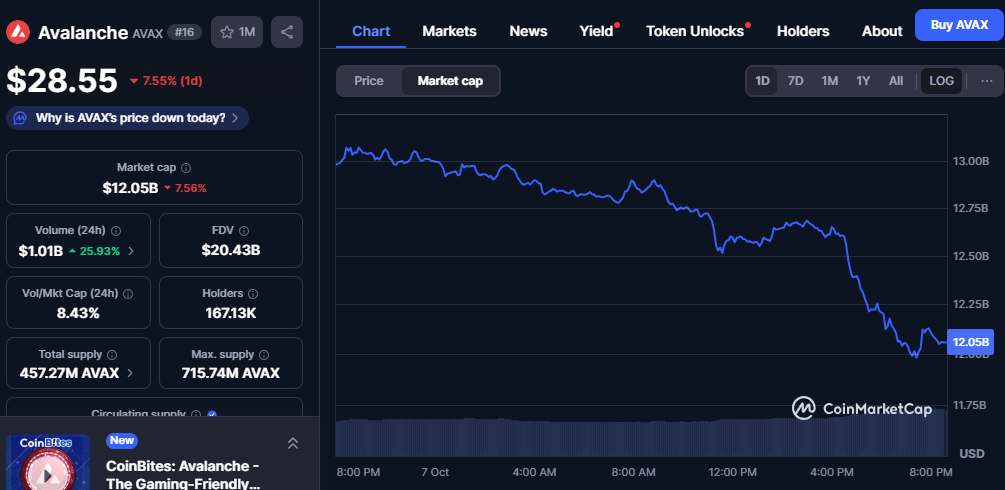Open the Markets tab
1005x490 pixels.
(449, 31)
